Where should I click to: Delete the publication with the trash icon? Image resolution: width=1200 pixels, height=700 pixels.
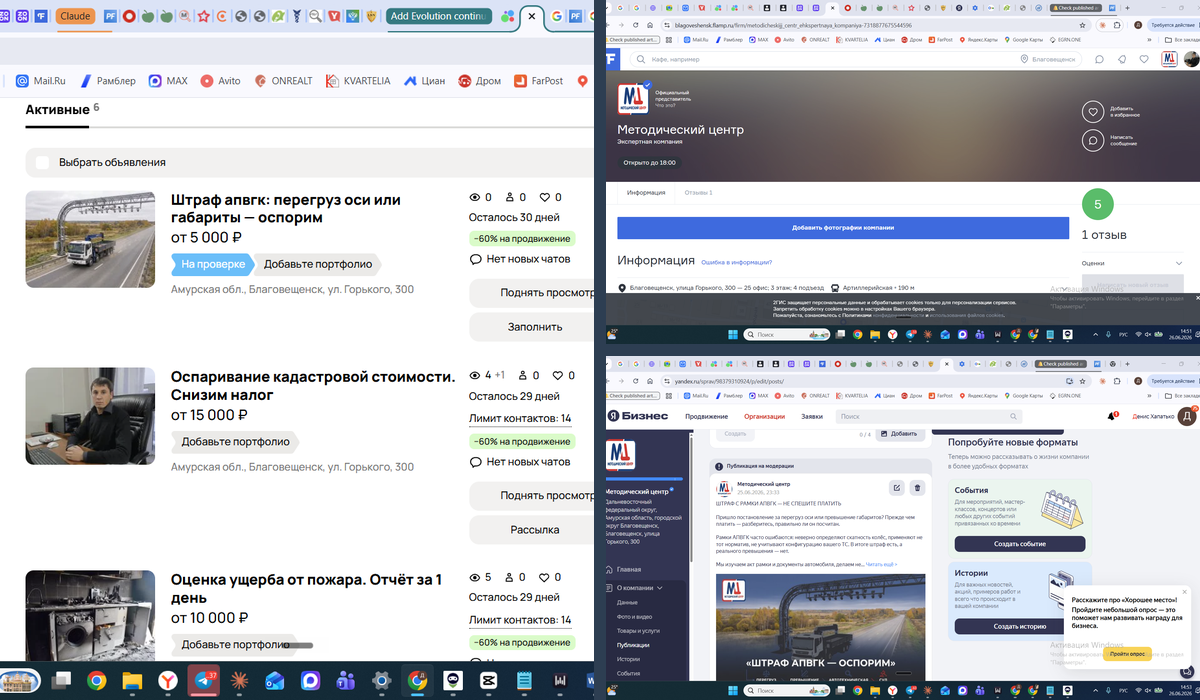pyautogui.click(x=918, y=487)
